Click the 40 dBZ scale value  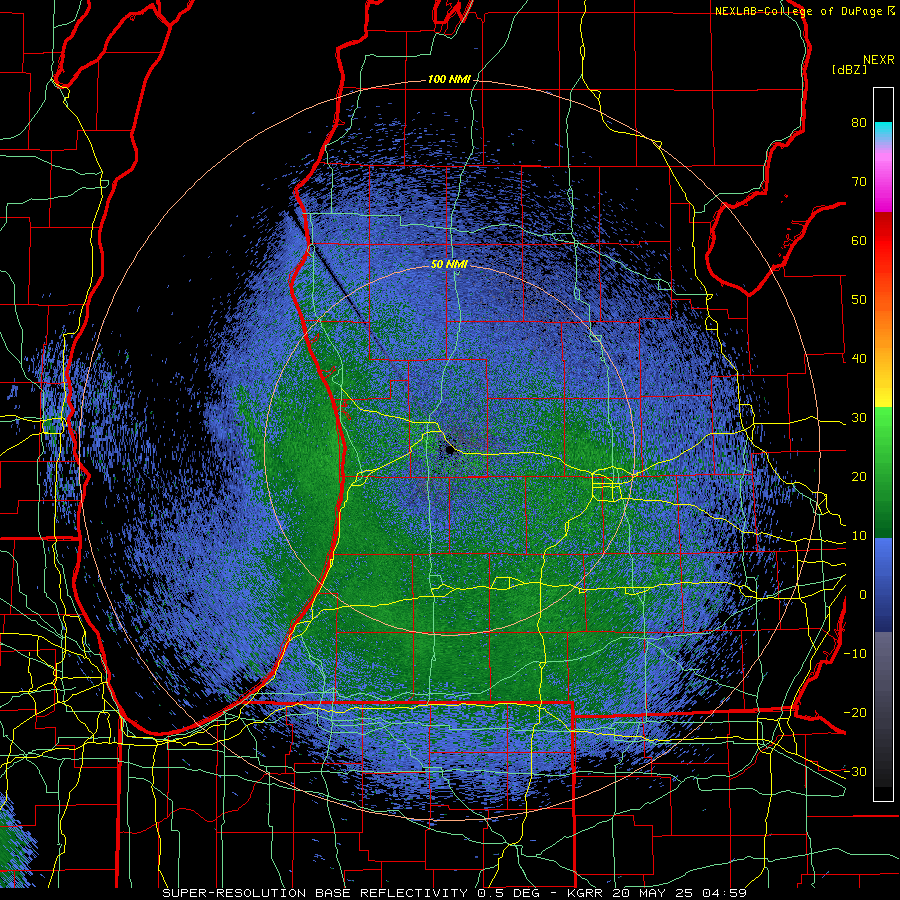coord(859,359)
